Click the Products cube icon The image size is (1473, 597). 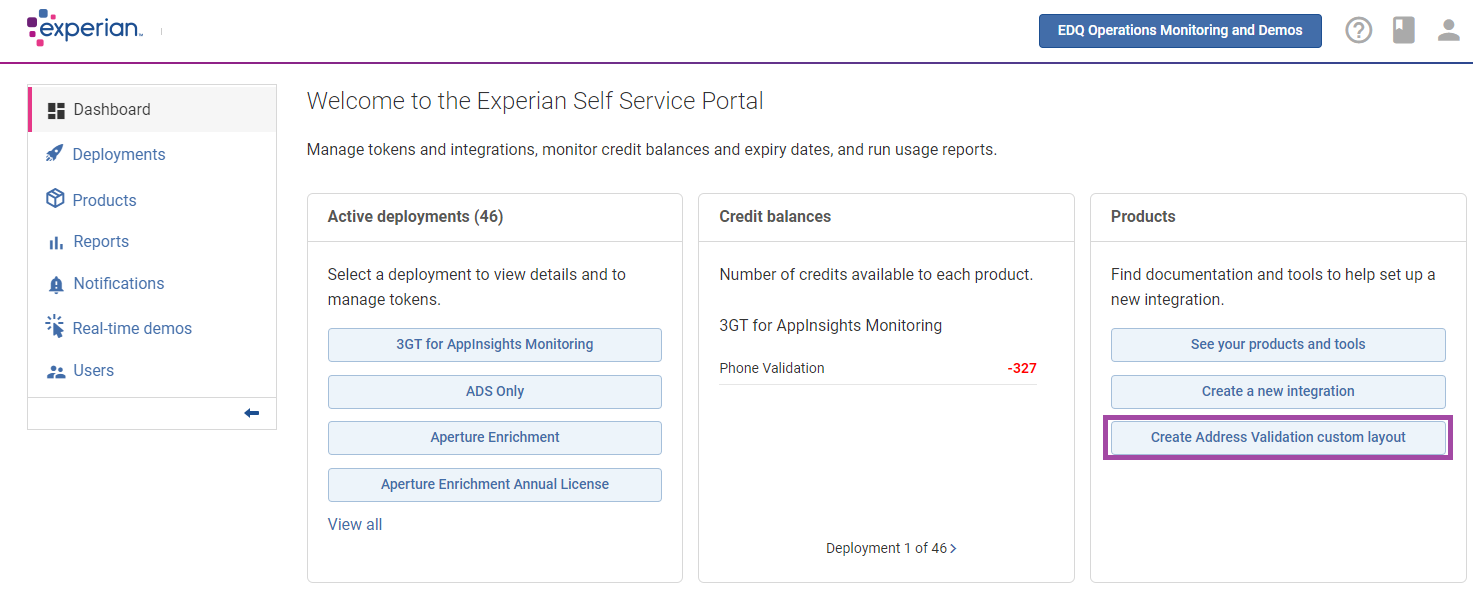coord(55,199)
